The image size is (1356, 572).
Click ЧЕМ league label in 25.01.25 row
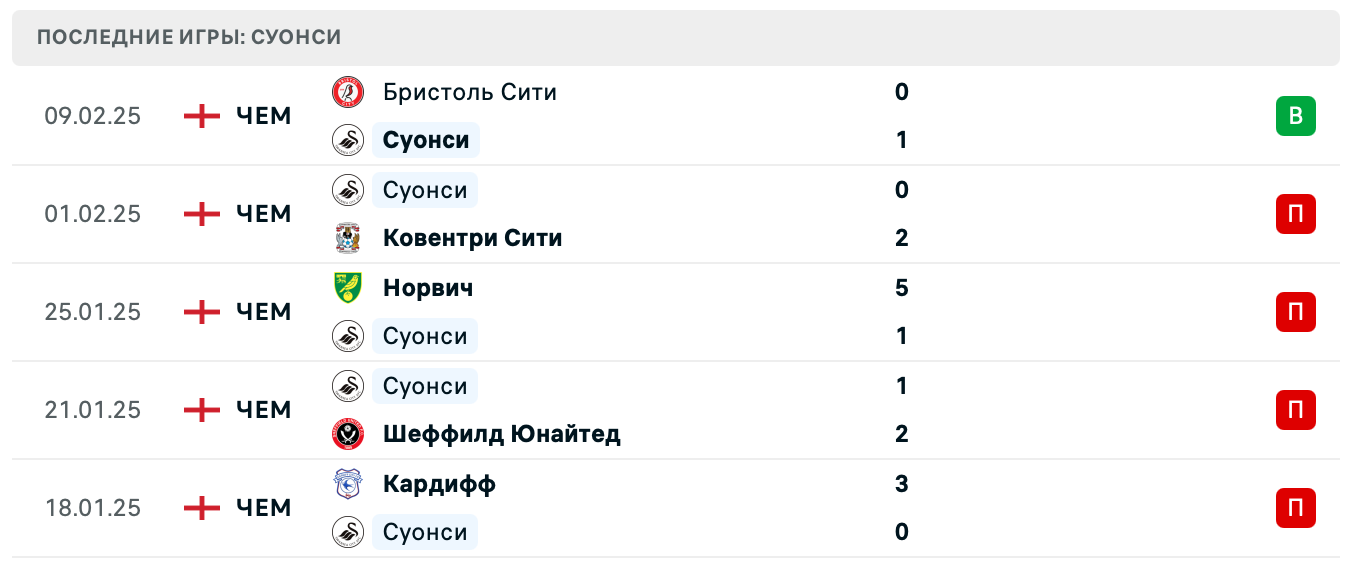[x=264, y=312]
